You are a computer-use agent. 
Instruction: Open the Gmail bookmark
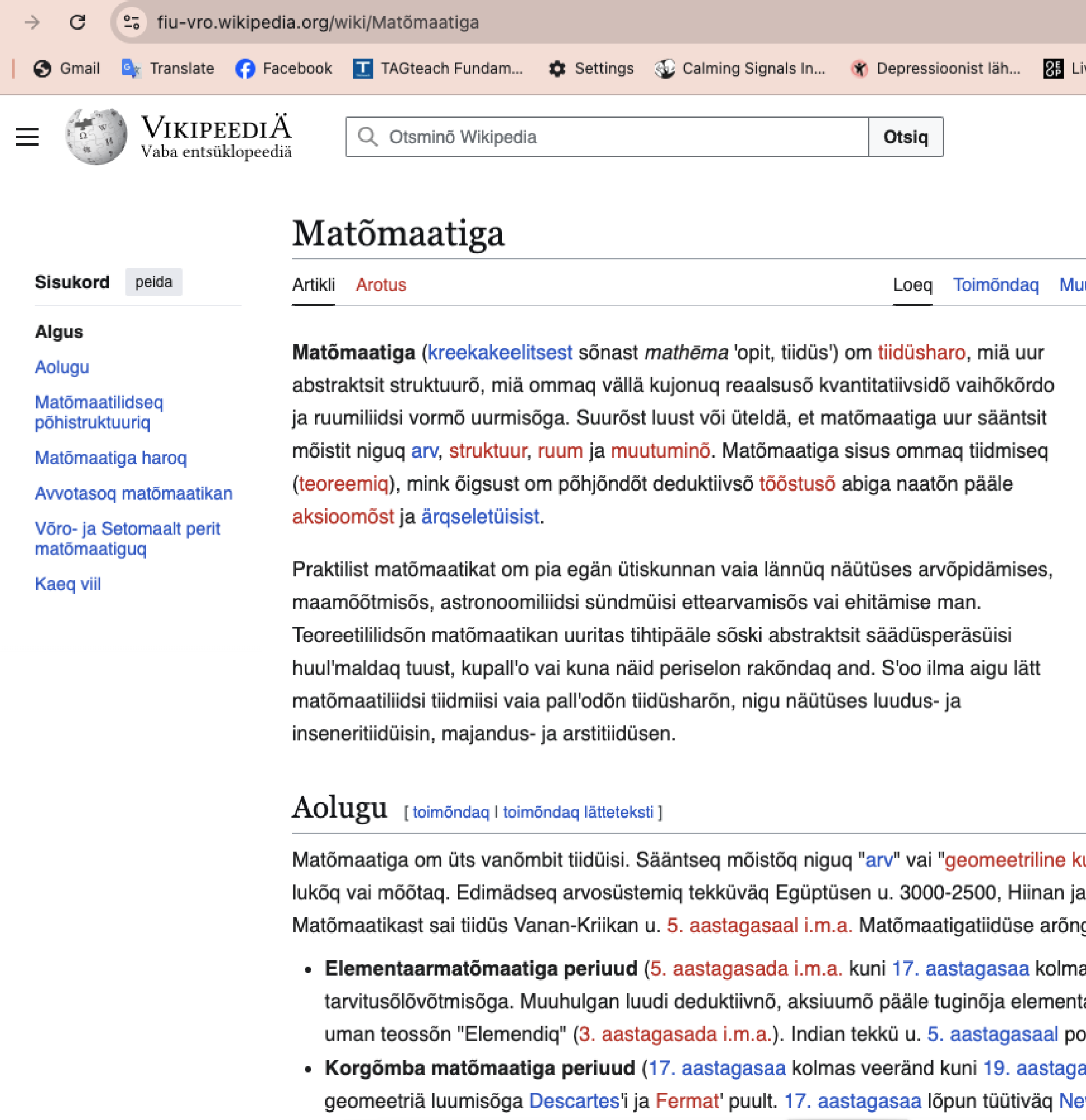(x=67, y=68)
